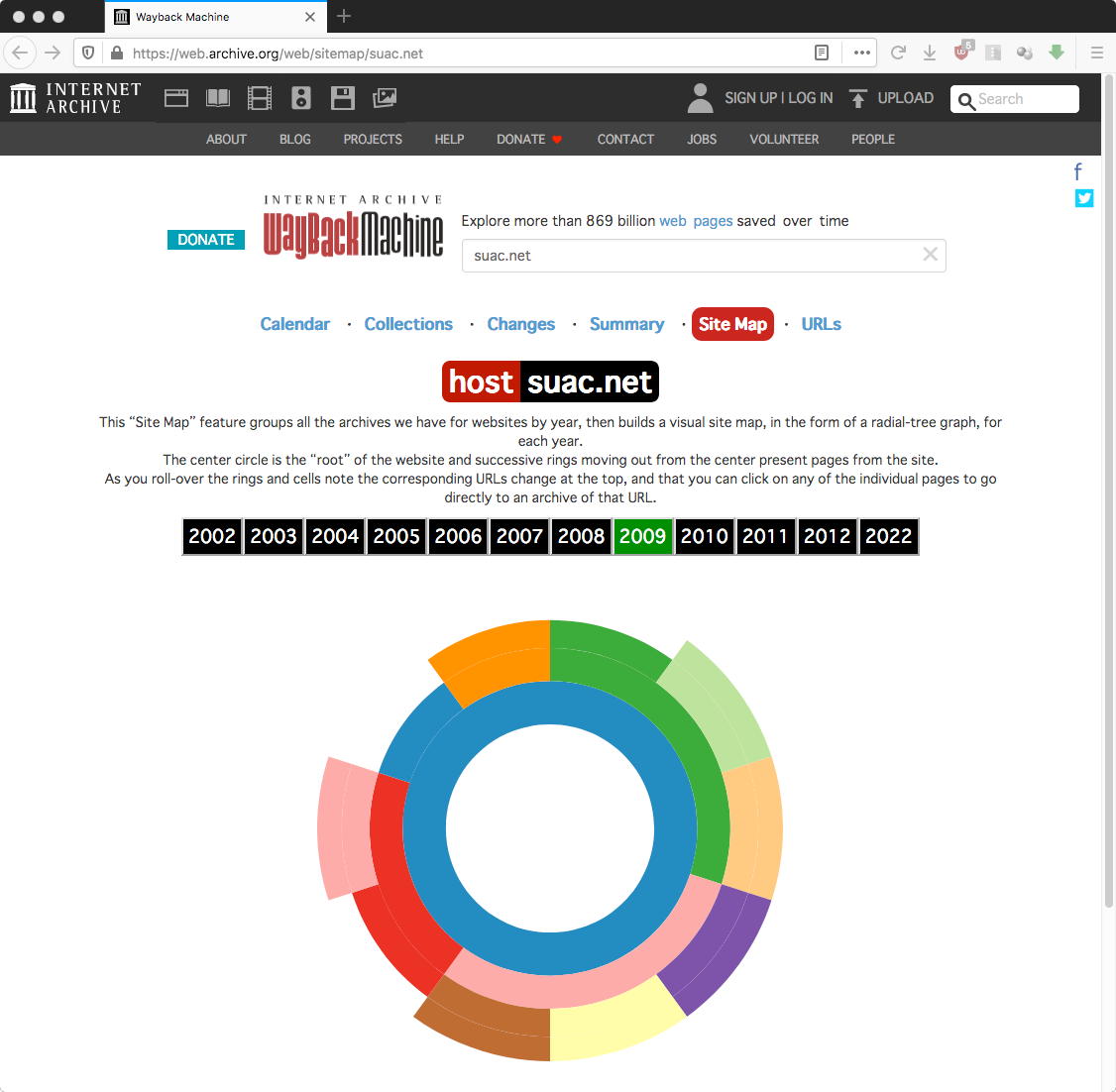
Task: Go back to the previous page
Action: (21, 53)
